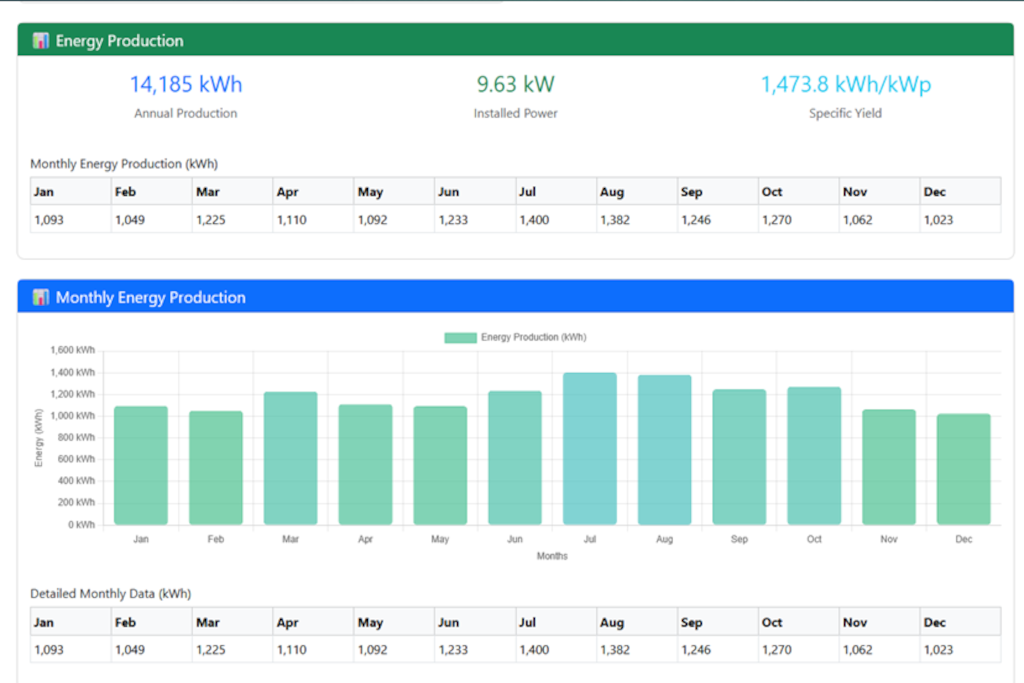Image resolution: width=1024 pixels, height=683 pixels.
Task: Select the Jun bar in the chart
Action: [515, 458]
